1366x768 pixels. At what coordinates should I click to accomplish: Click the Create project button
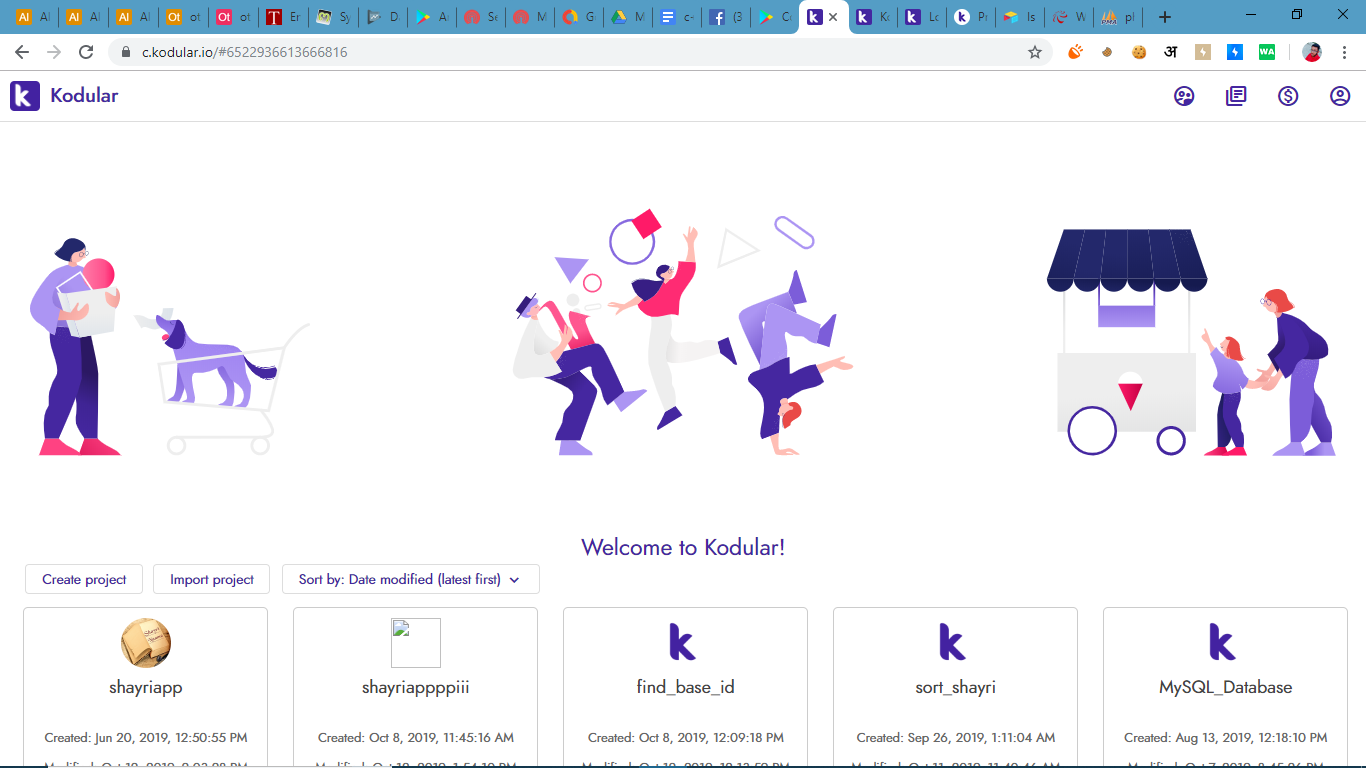click(x=84, y=579)
